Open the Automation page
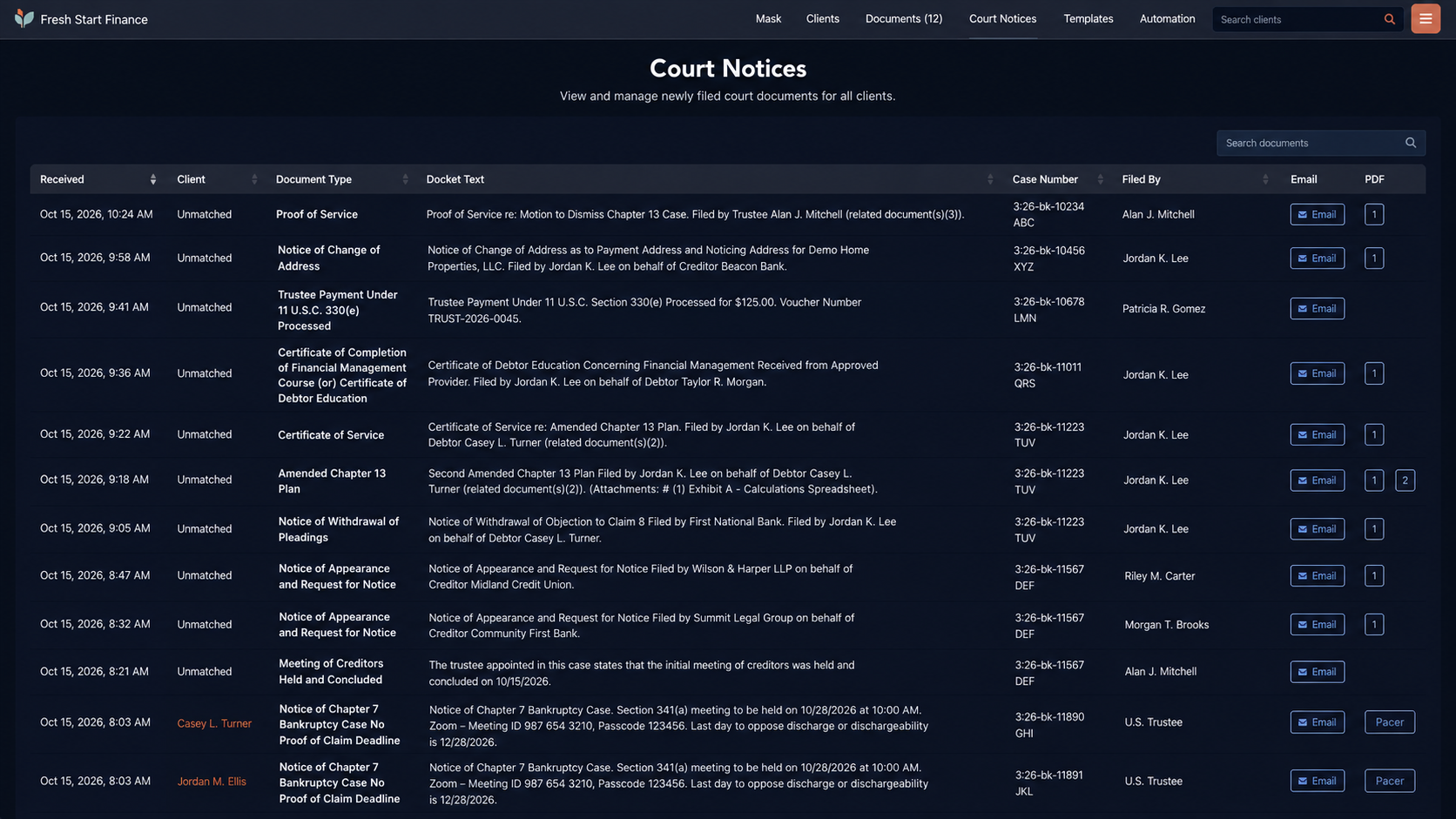The width and height of the screenshot is (1456, 819). 1167,19
